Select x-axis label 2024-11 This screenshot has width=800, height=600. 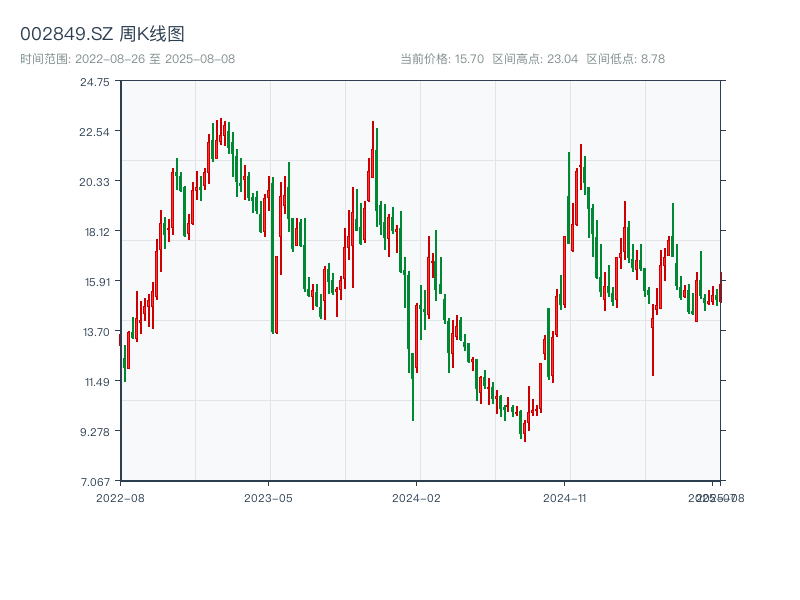[565, 498]
